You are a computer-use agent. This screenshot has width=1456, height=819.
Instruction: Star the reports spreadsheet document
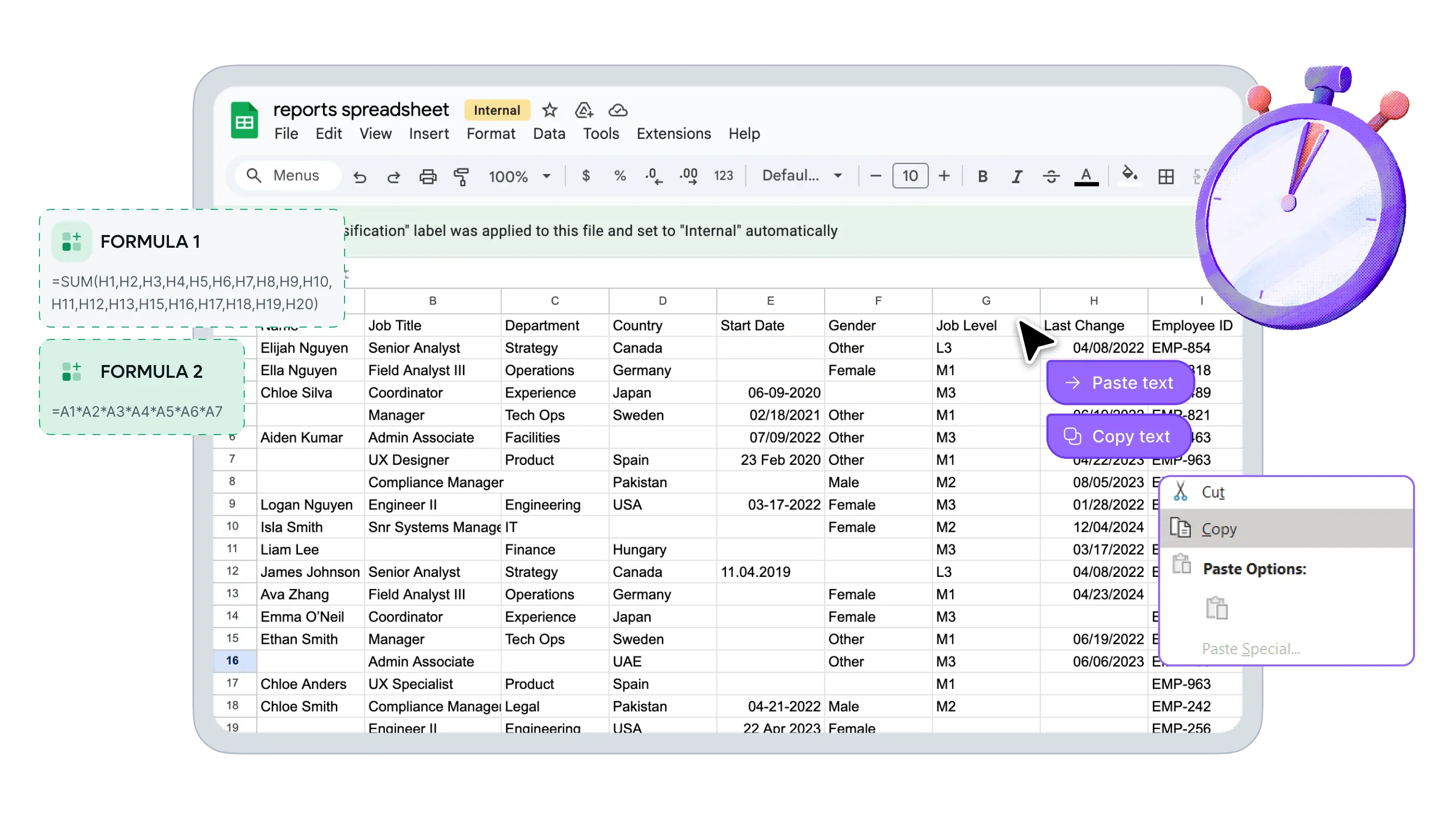click(x=549, y=110)
